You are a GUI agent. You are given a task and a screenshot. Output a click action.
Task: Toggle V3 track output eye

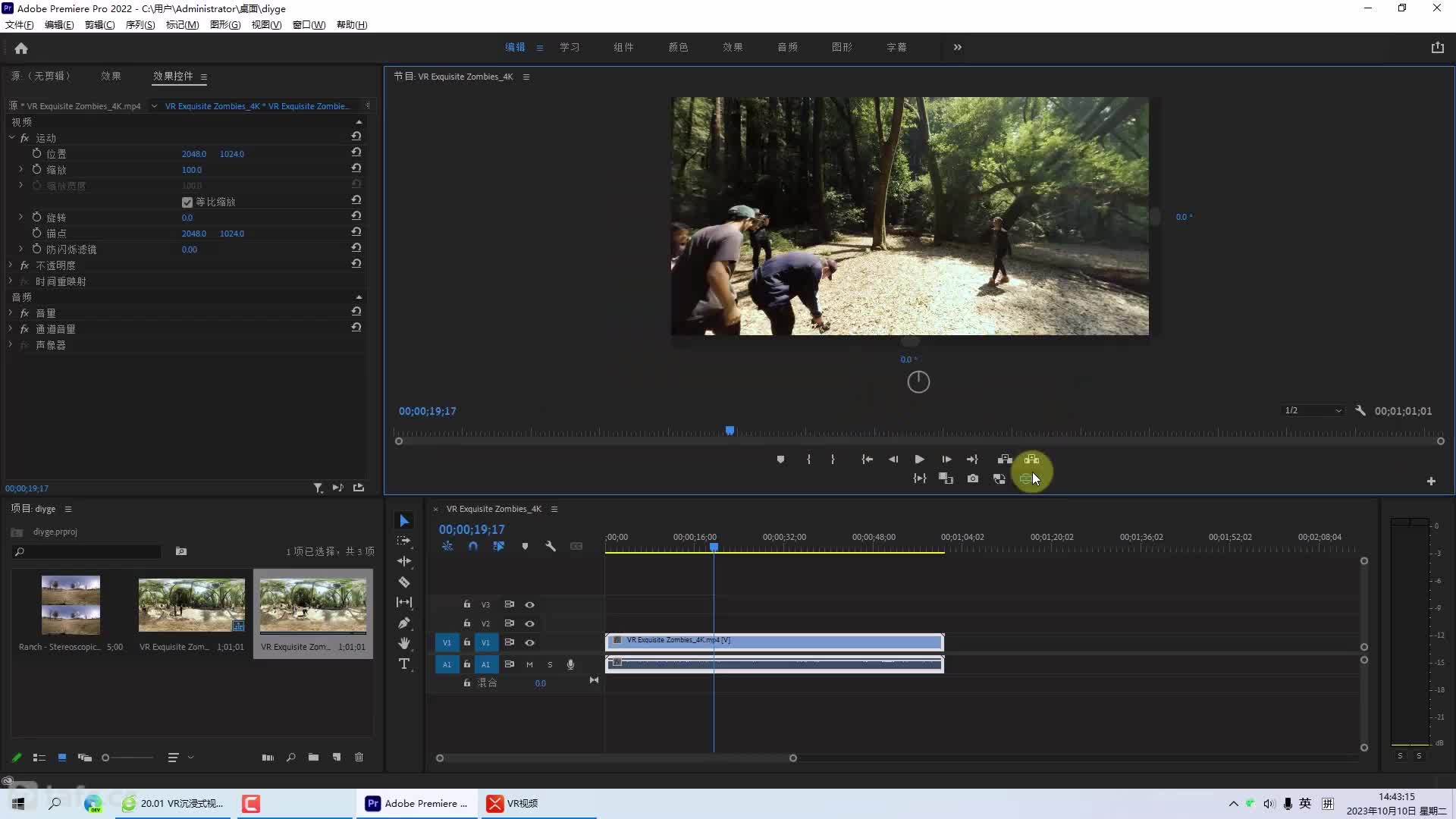click(529, 604)
